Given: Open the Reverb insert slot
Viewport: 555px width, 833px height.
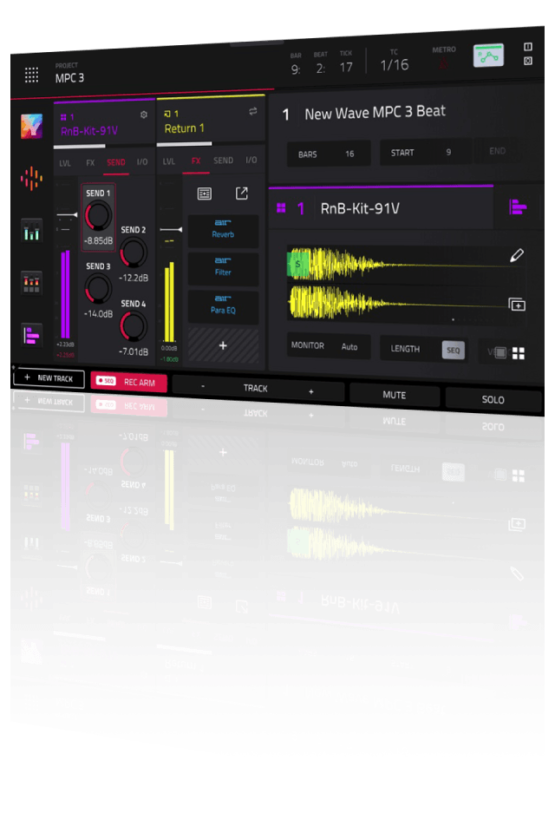Looking at the screenshot, I should point(223,230).
